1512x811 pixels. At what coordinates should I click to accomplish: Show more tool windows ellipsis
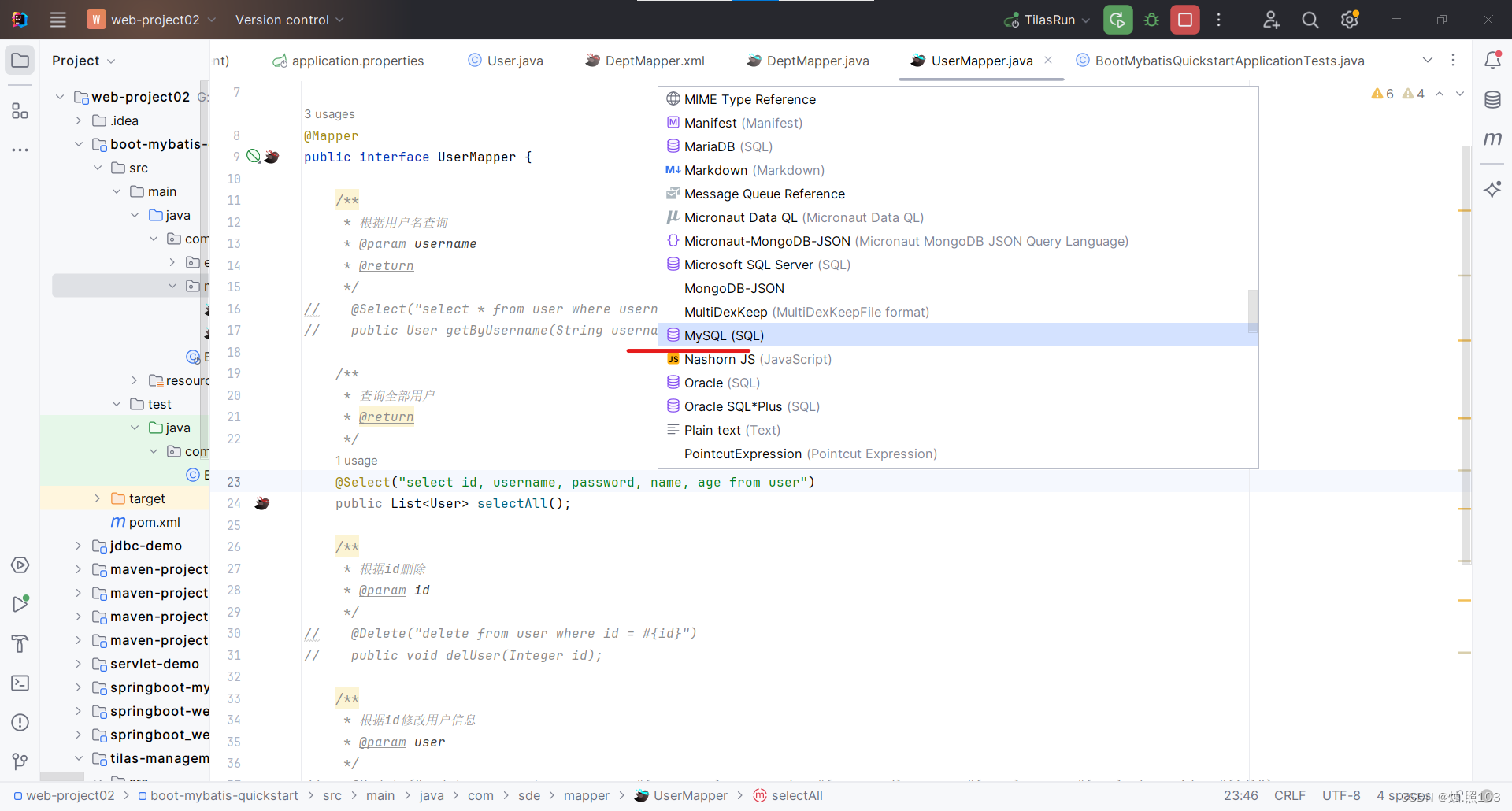[x=20, y=150]
